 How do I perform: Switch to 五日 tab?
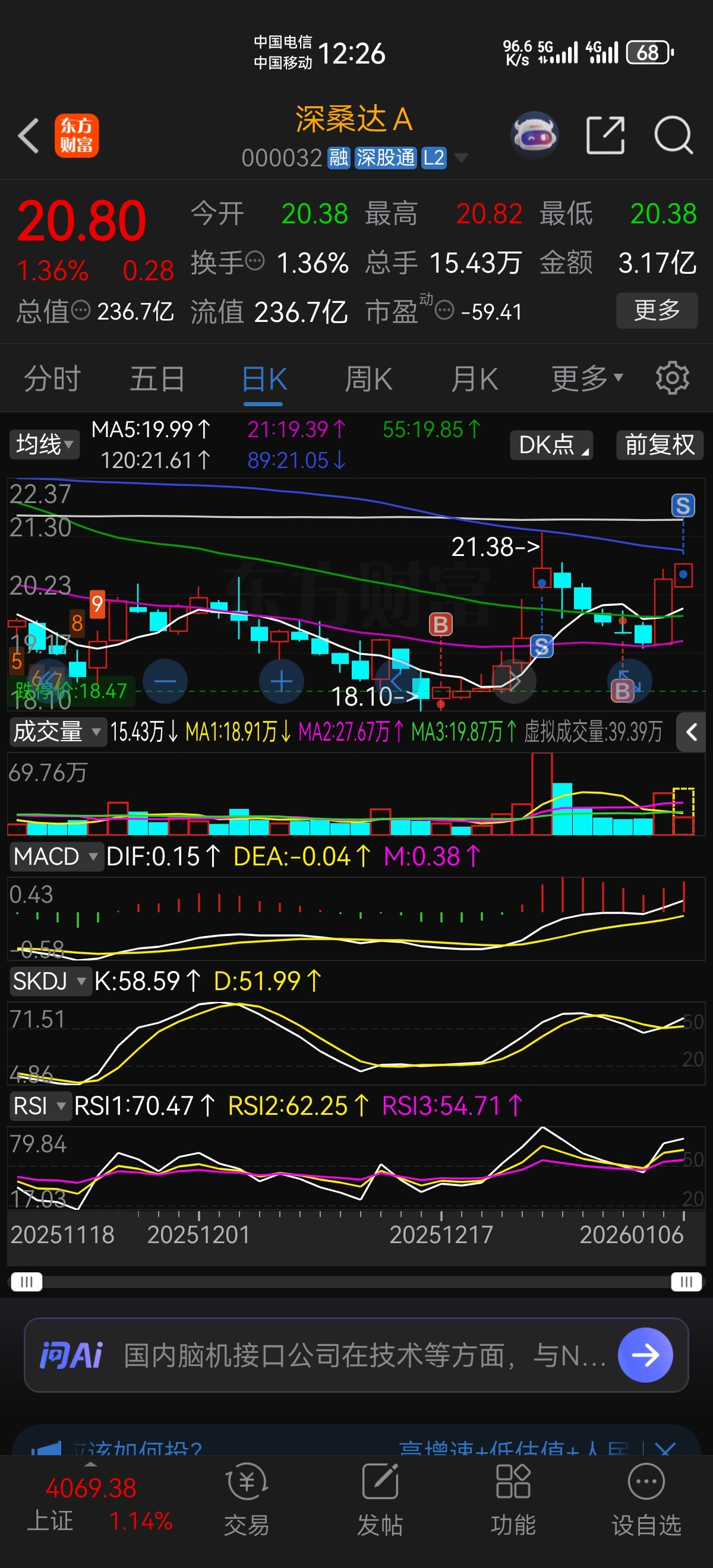click(x=157, y=378)
